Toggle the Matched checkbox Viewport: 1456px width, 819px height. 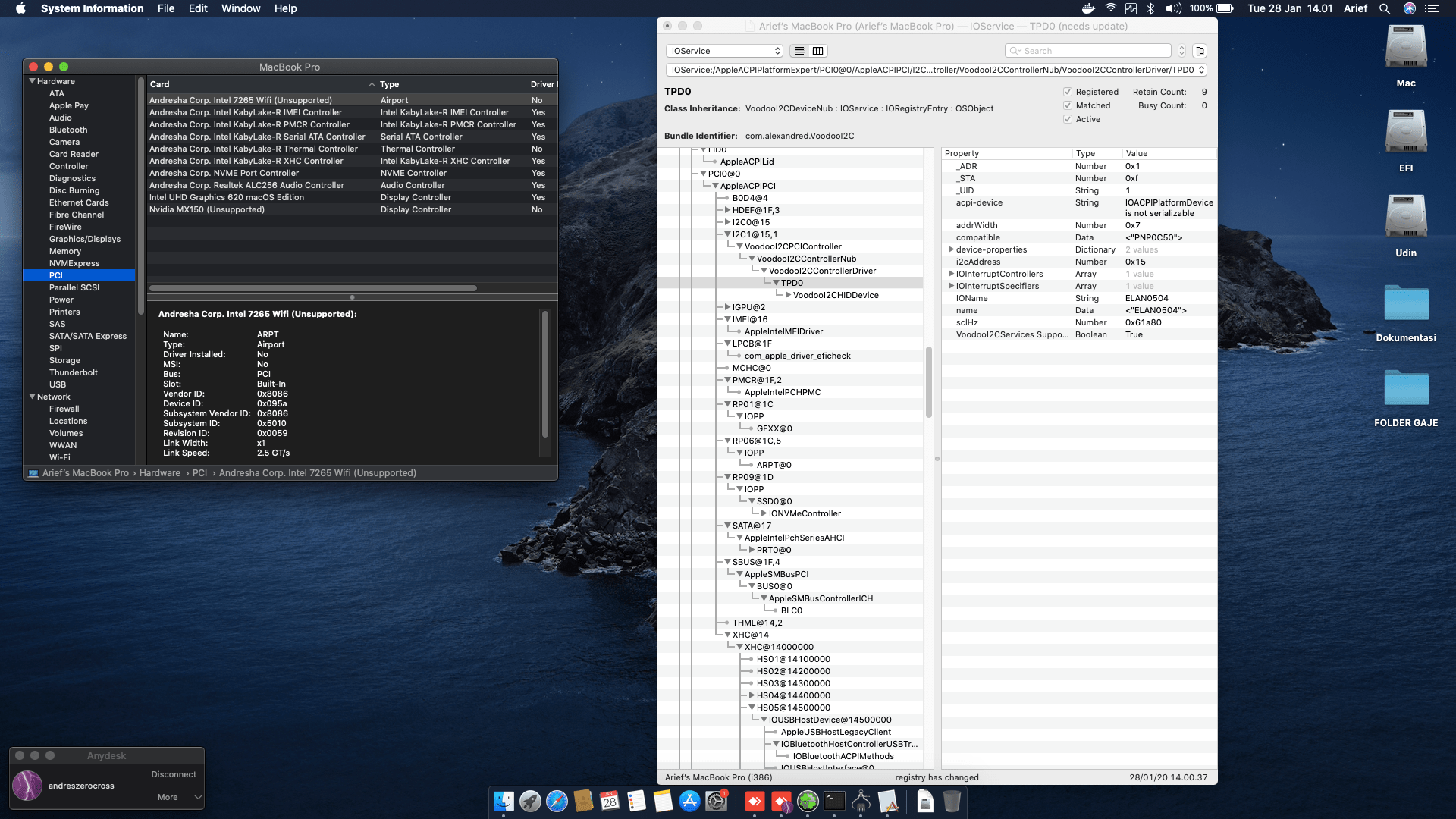(x=1068, y=105)
